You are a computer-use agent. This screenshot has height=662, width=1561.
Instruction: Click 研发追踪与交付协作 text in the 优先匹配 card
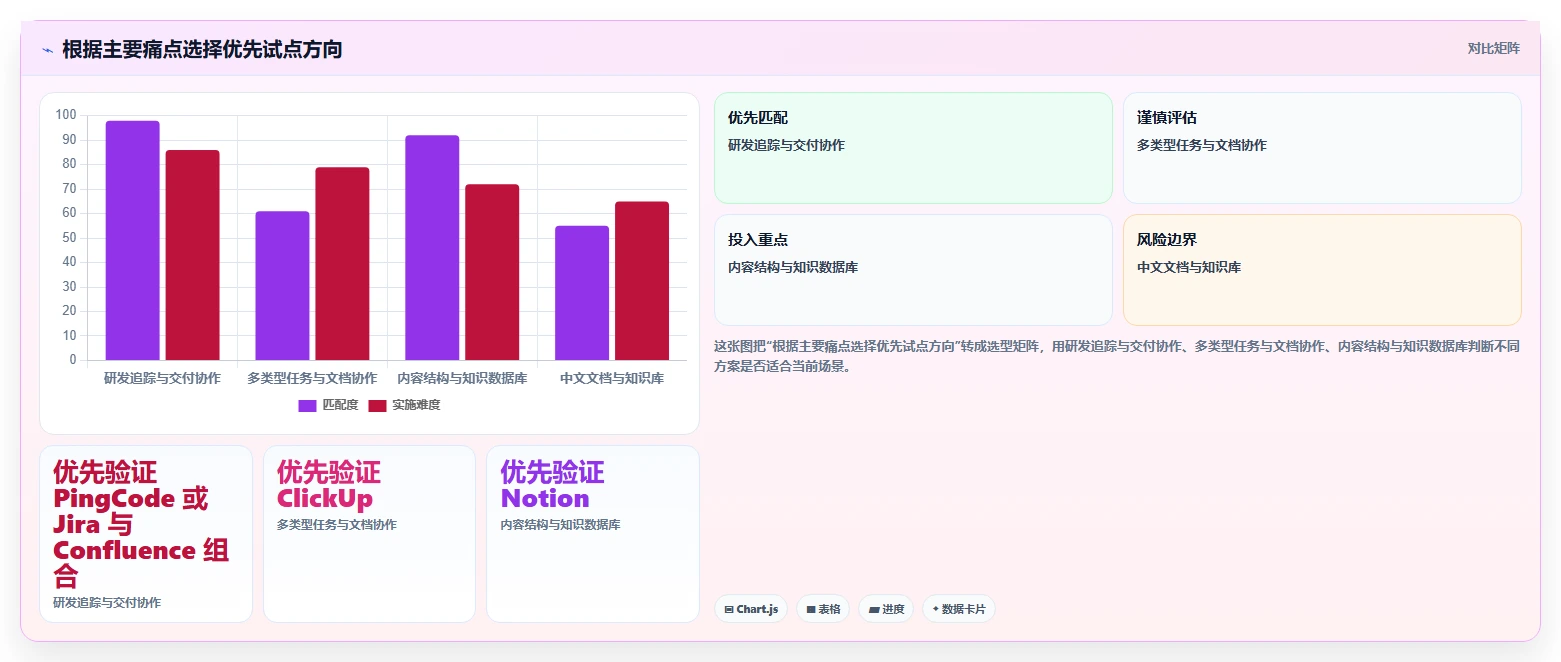(x=786, y=145)
